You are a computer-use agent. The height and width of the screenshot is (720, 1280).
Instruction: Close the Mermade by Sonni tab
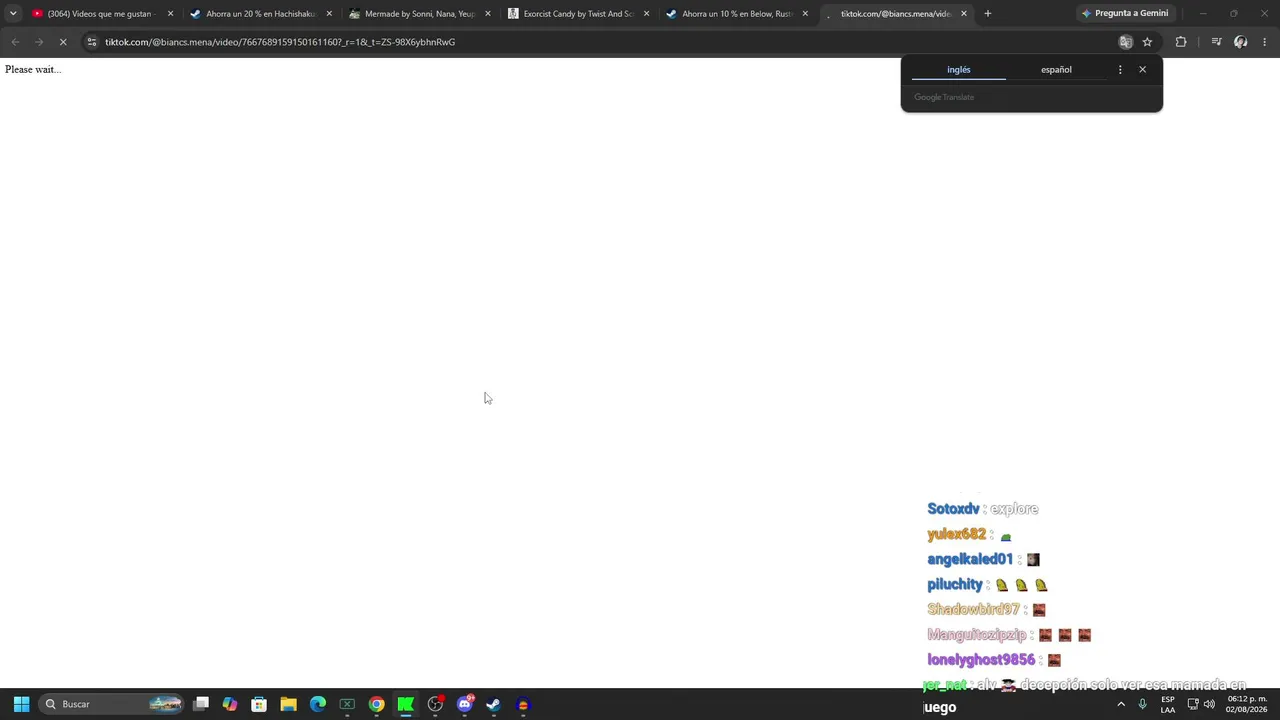coord(488,14)
